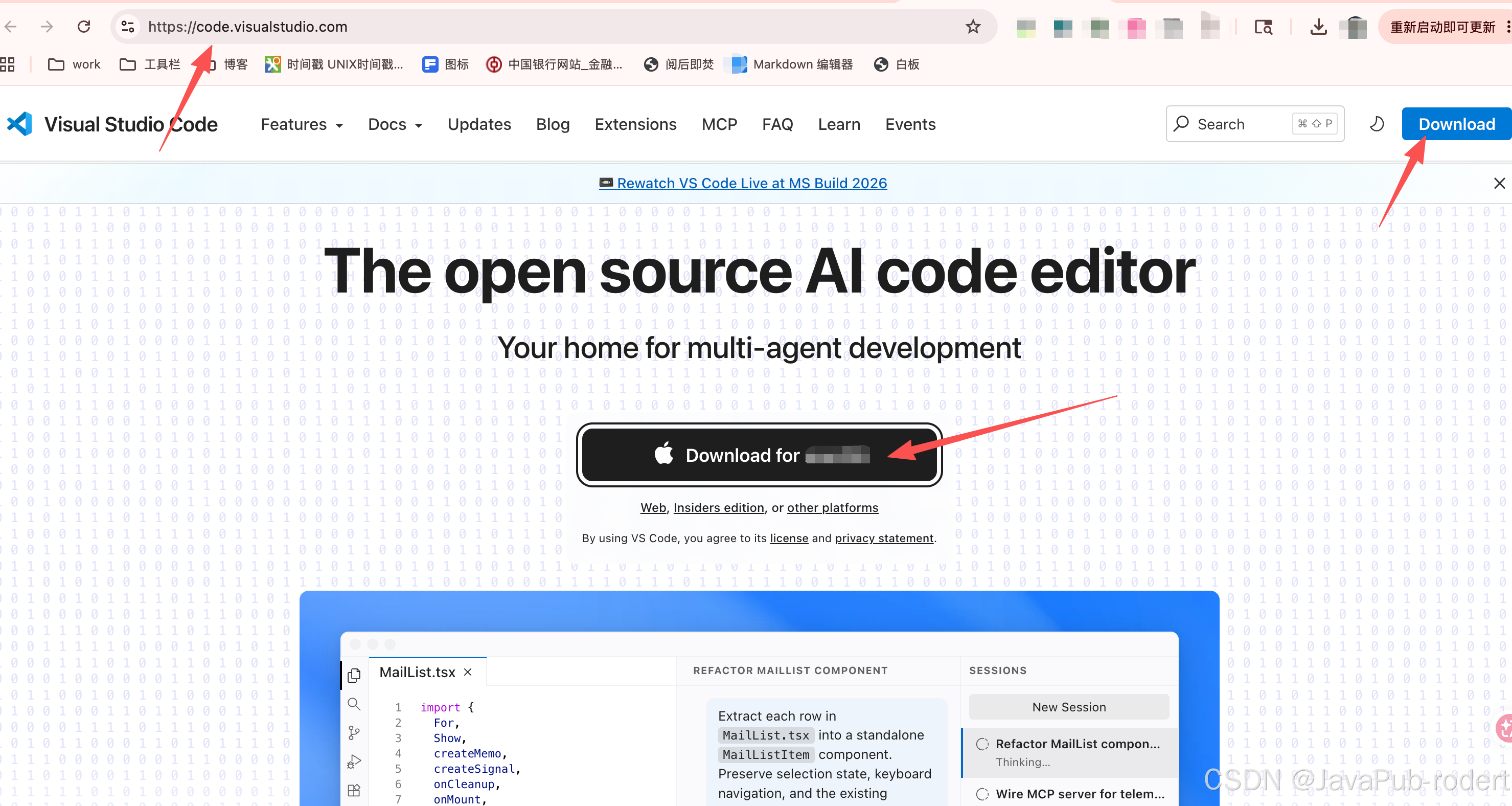Expand the Features dropdown menu
Viewport: 1512px width, 806px height.
[302, 125]
